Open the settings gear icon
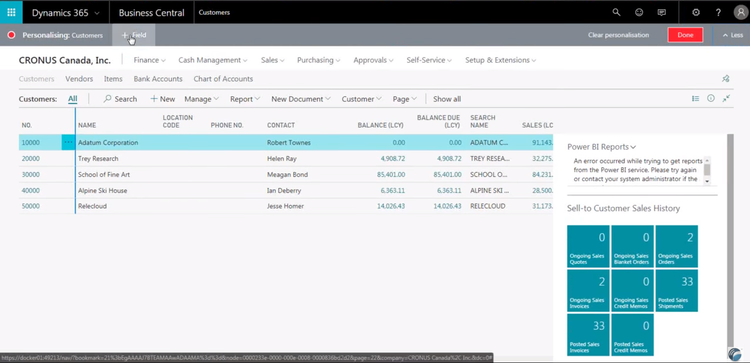This screenshot has height=363, width=750. click(x=696, y=12)
